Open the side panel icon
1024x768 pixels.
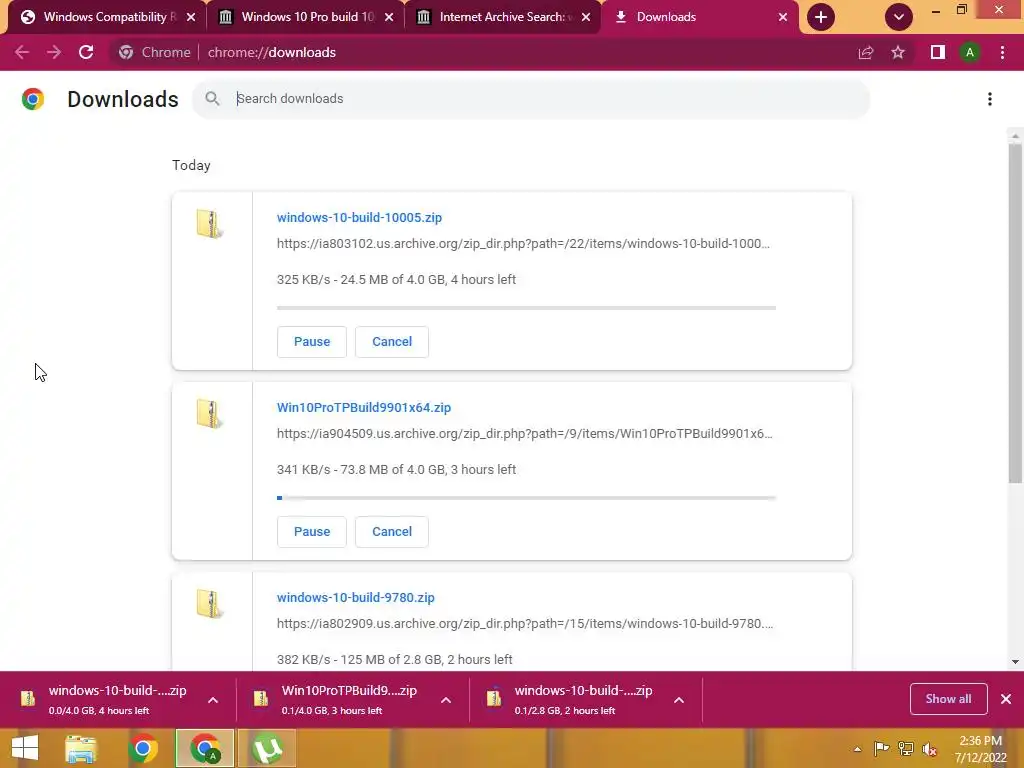point(937,52)
